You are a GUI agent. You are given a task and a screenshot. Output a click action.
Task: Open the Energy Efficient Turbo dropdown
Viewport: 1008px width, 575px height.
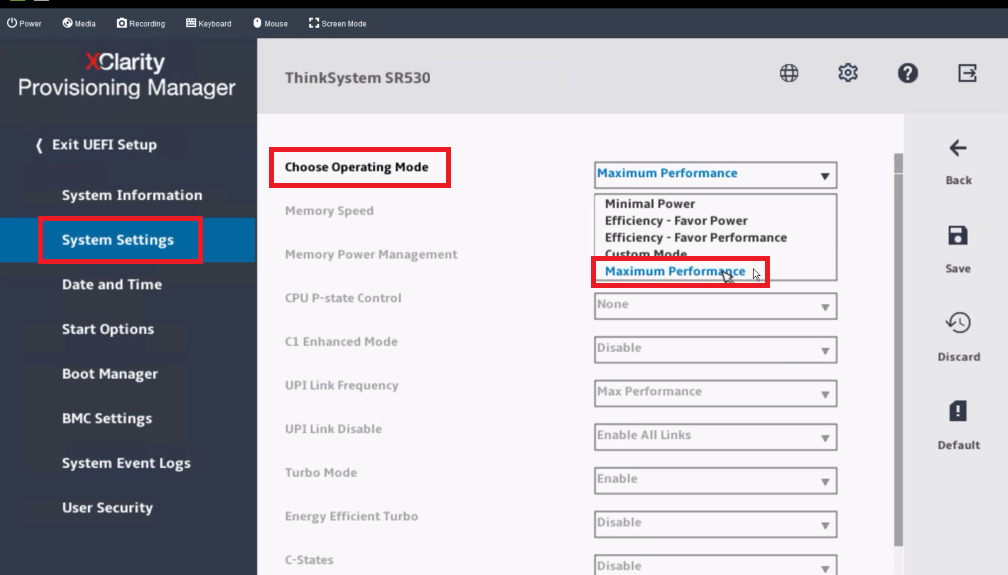pos(716,525)
